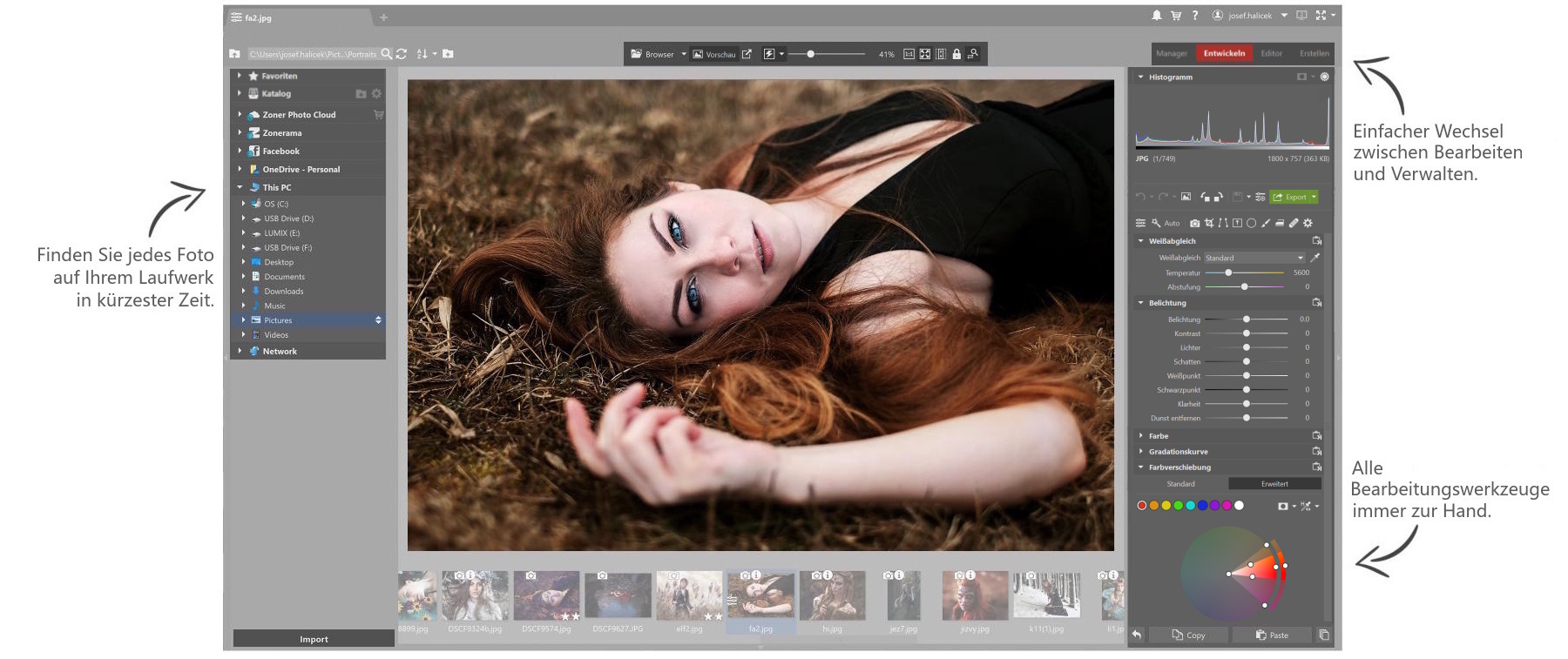Open the second monitor display icon

tap(1301, 16)
